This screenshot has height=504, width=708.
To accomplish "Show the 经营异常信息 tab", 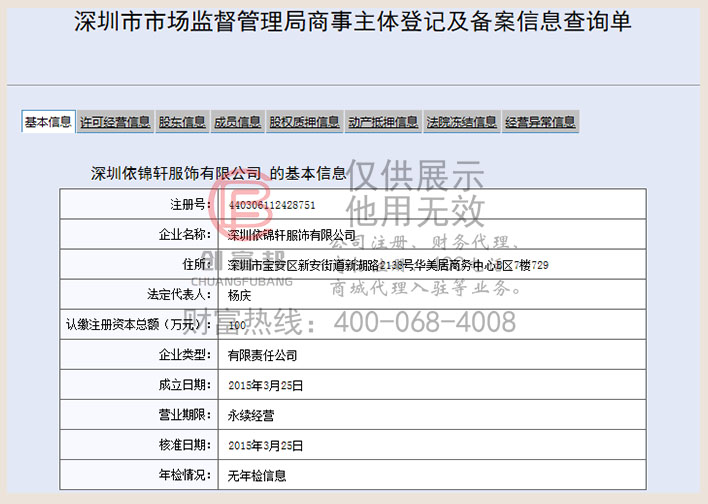I will [x=540, y=122].
